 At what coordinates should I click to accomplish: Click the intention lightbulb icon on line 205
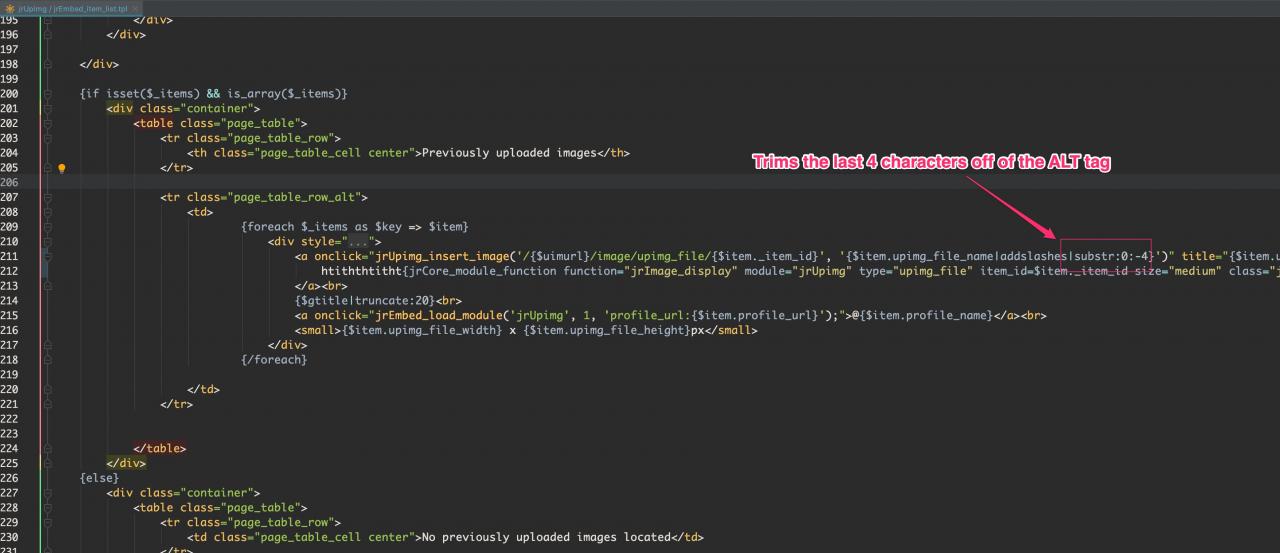pos(62,168)
